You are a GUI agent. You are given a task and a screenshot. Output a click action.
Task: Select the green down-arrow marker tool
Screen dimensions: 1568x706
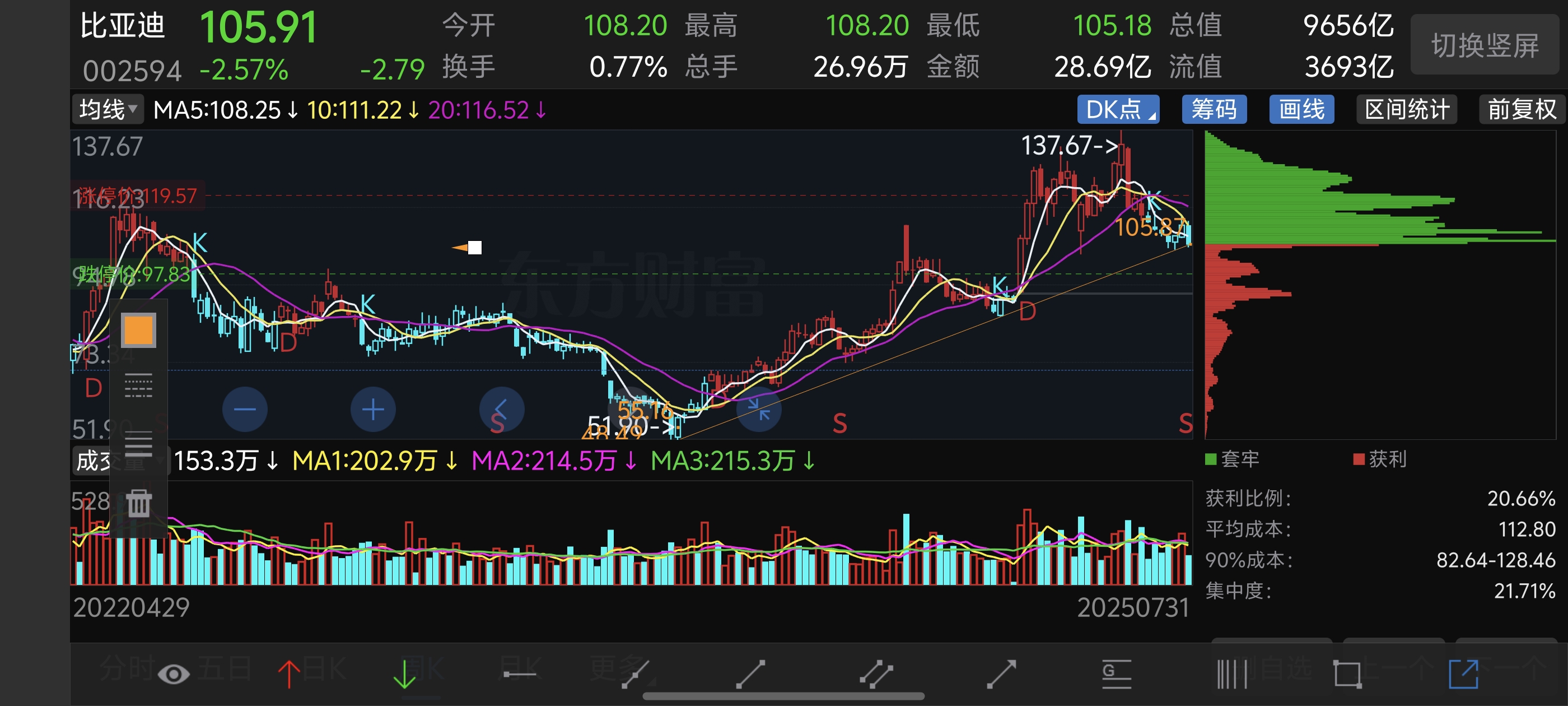404,674
